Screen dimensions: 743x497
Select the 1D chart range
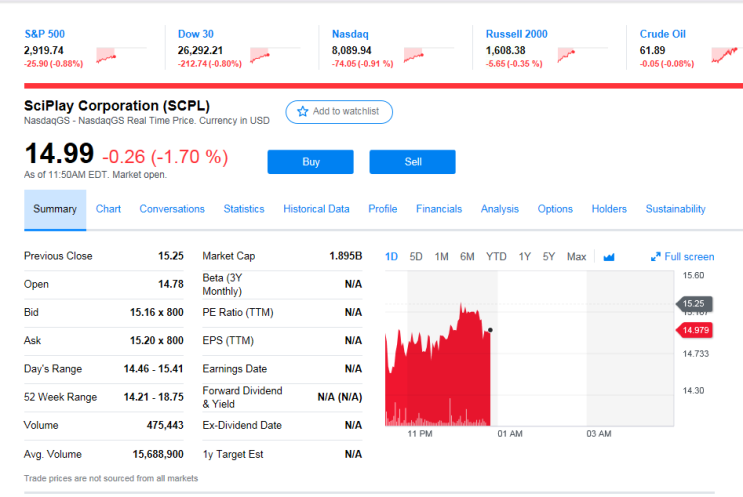pos(391,257)
